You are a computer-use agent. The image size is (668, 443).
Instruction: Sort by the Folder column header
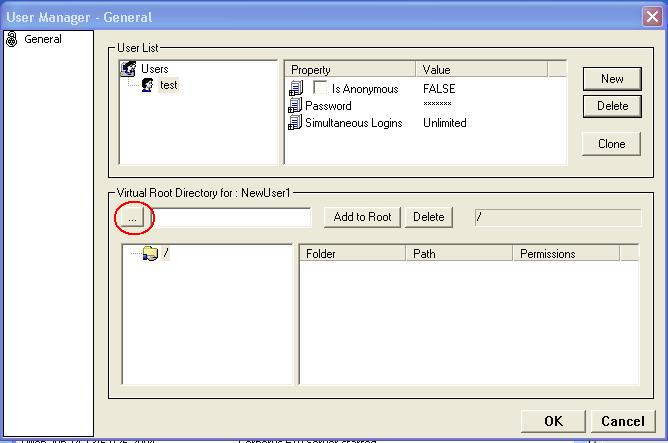[x=353, y=254]
